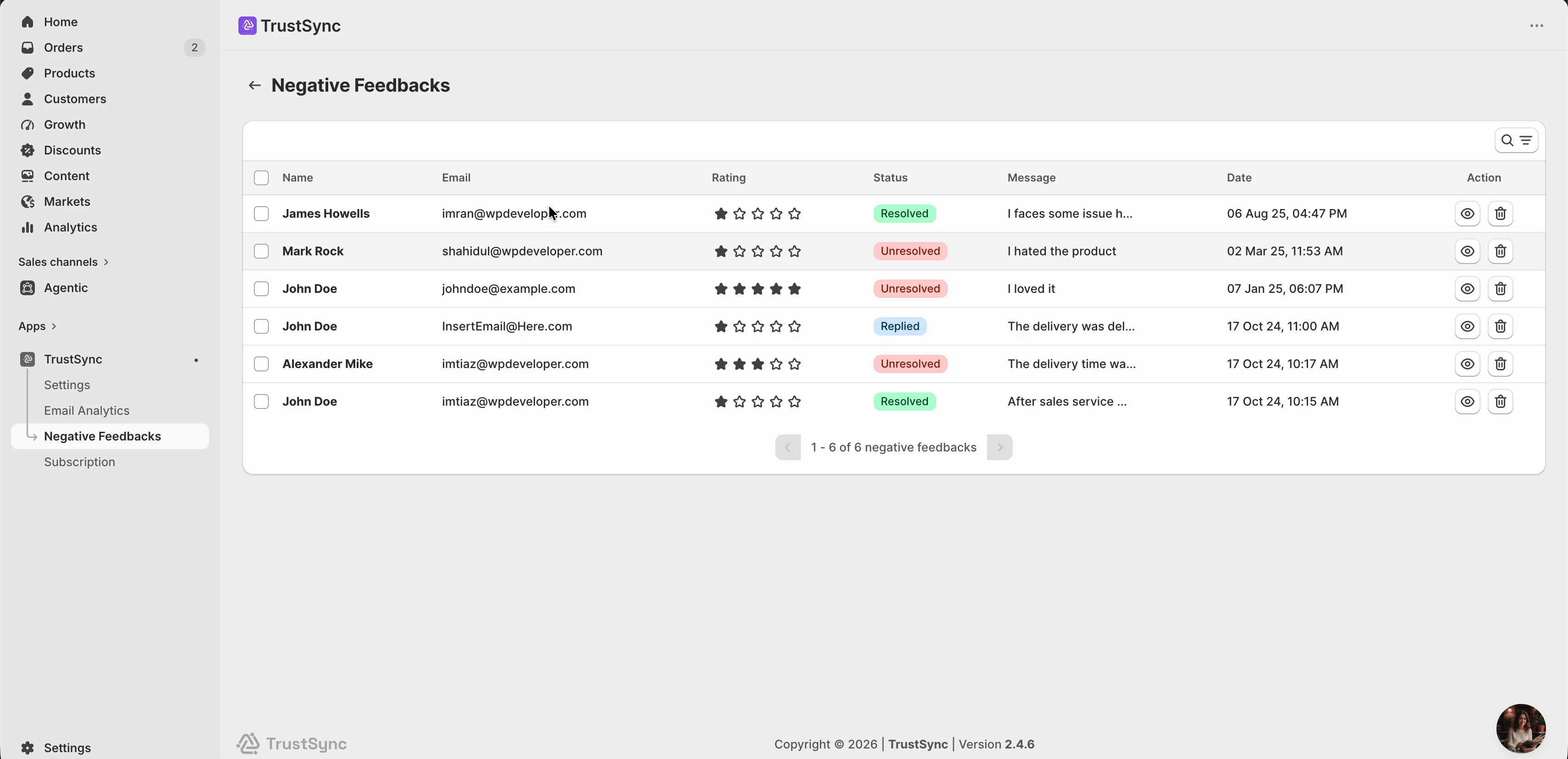Image resolution: width=1568 pixels, height=759 pixels.
Task: Delete James Howells feedback with trash icon
Action: (1500, 214)
